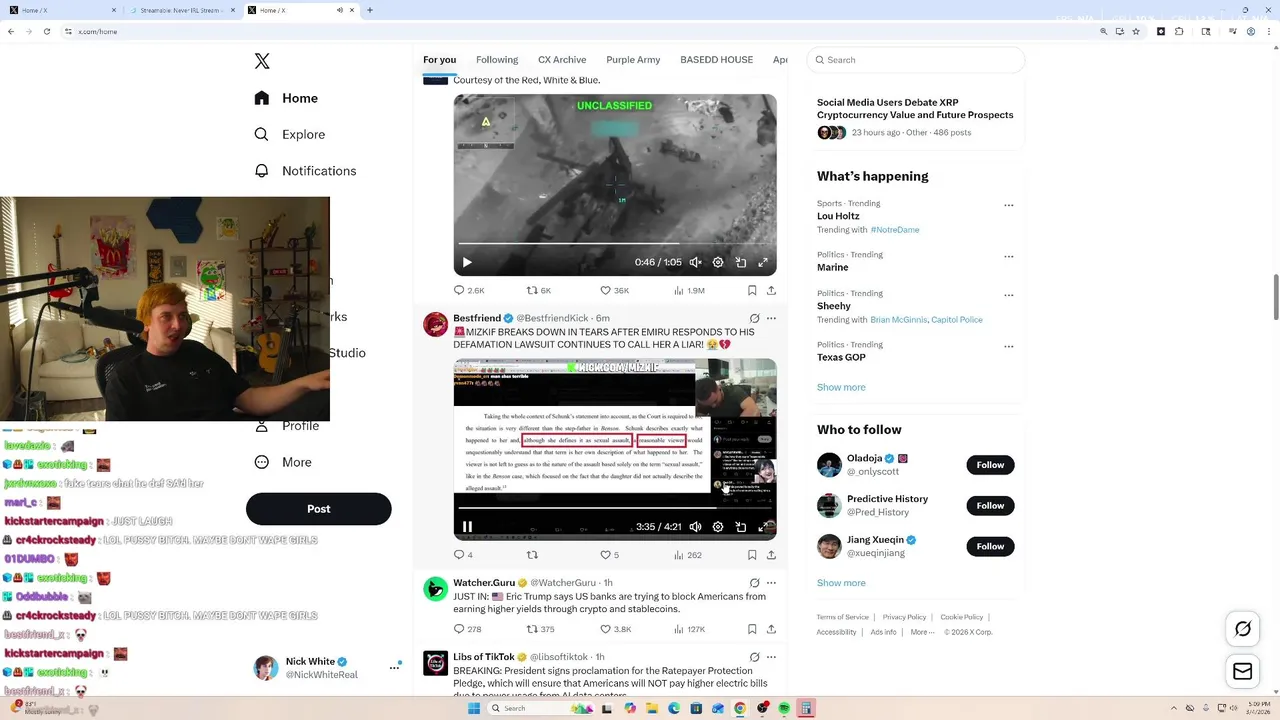The image size is (1280, 720).
Task: Open the #NotreDame trending link
Action: pos(895,230)
